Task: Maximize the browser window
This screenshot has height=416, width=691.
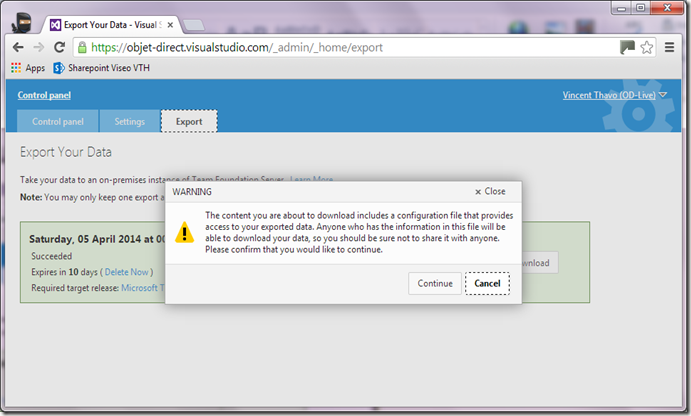Action: point(641,8)
